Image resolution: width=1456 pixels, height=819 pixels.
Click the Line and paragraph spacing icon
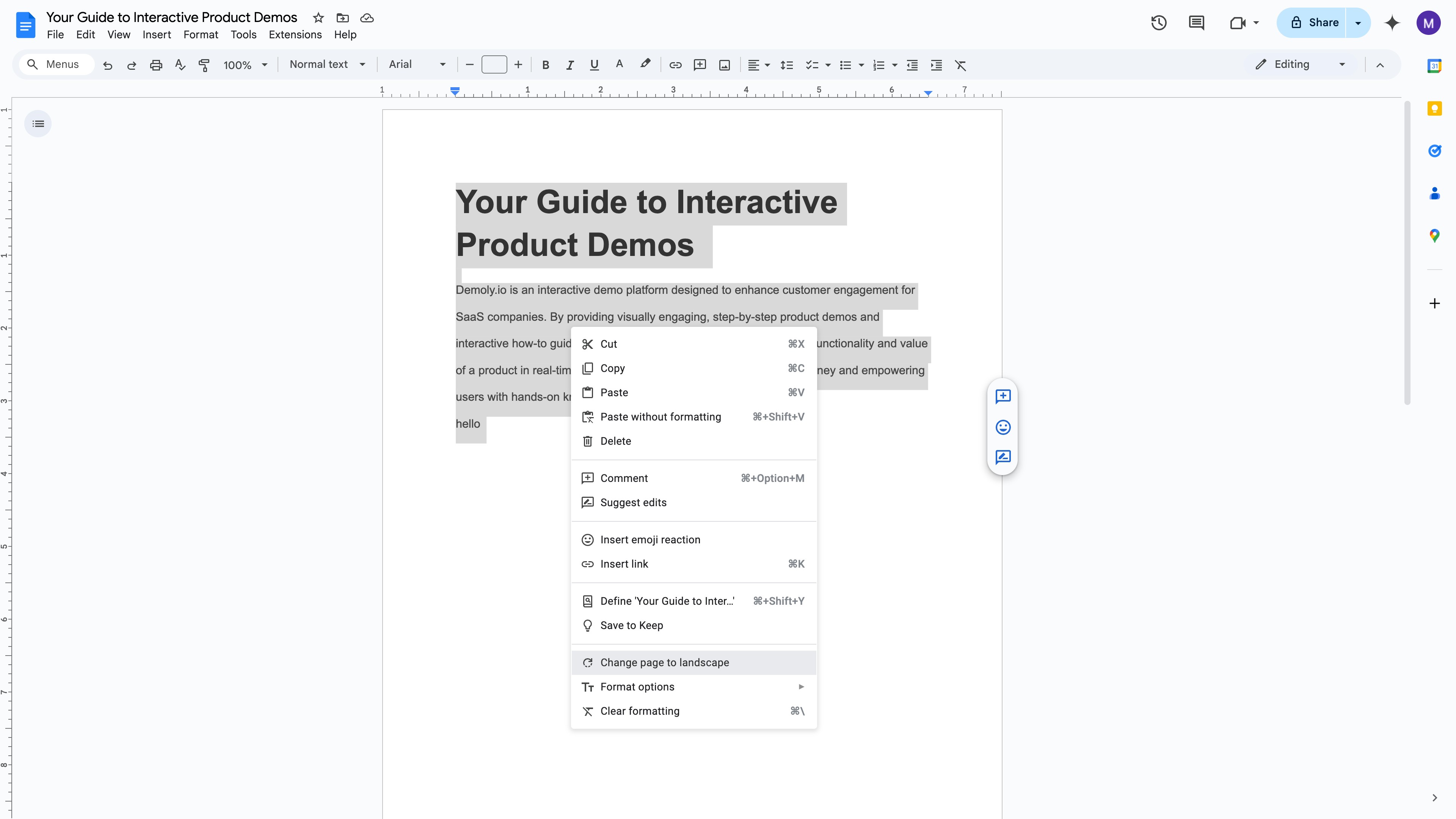(x=787, y=65)
